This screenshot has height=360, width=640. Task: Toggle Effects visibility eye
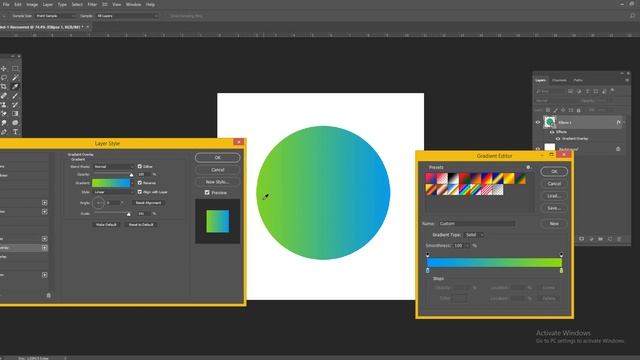pyautogui.click(x=552, y=132)
